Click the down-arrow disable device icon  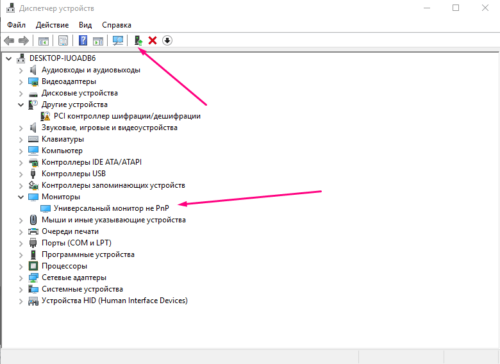[167, 41]
